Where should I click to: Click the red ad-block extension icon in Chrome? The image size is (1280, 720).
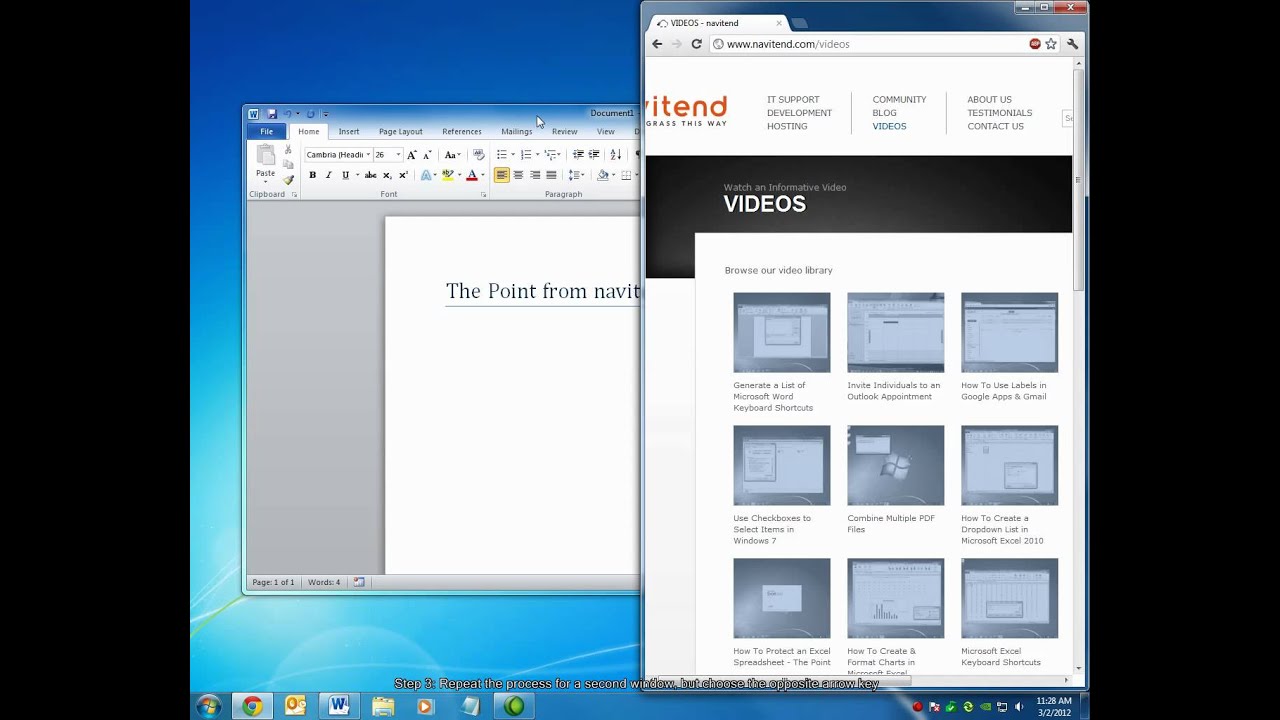[1035, 44]
